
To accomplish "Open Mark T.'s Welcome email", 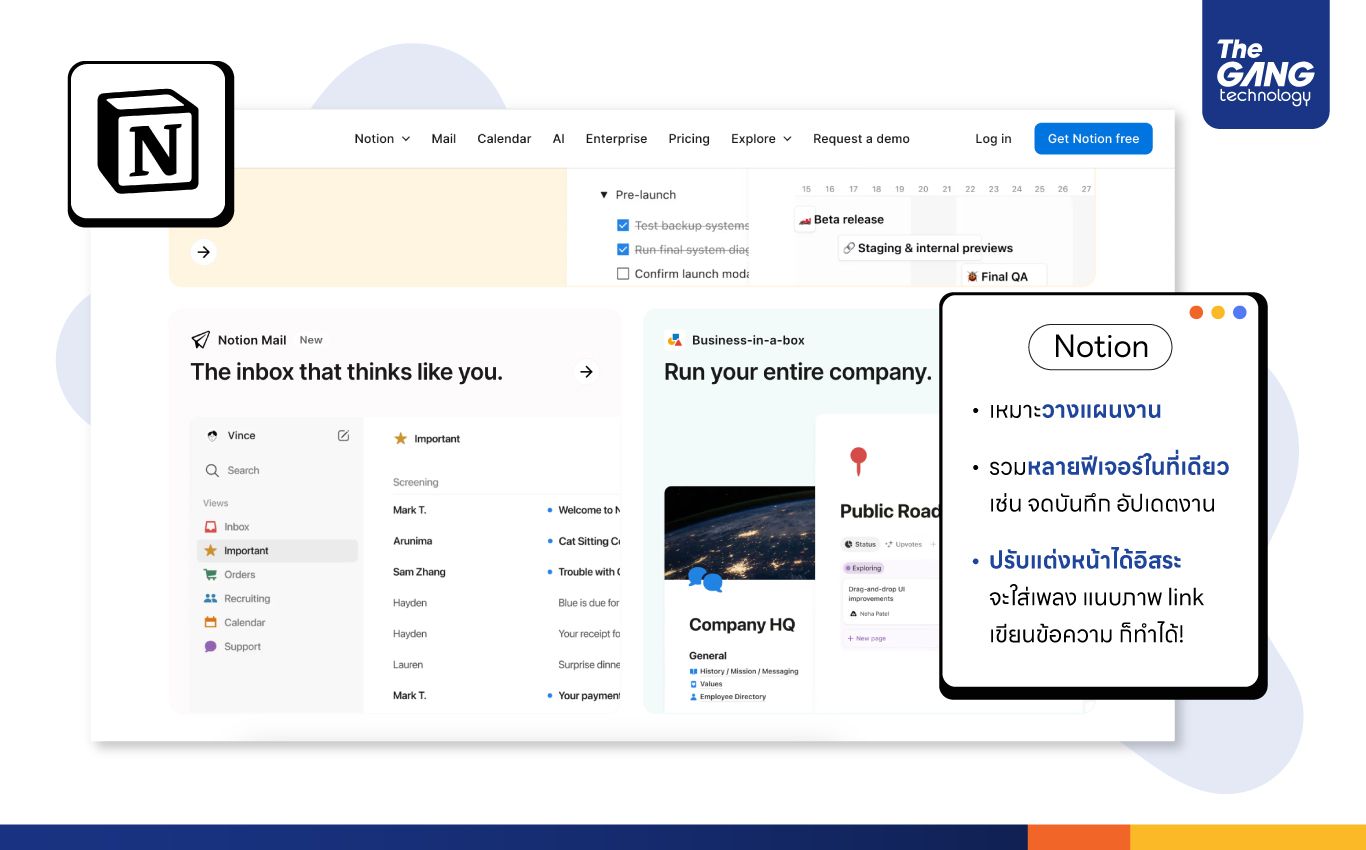I will click(x=506, y=510).
